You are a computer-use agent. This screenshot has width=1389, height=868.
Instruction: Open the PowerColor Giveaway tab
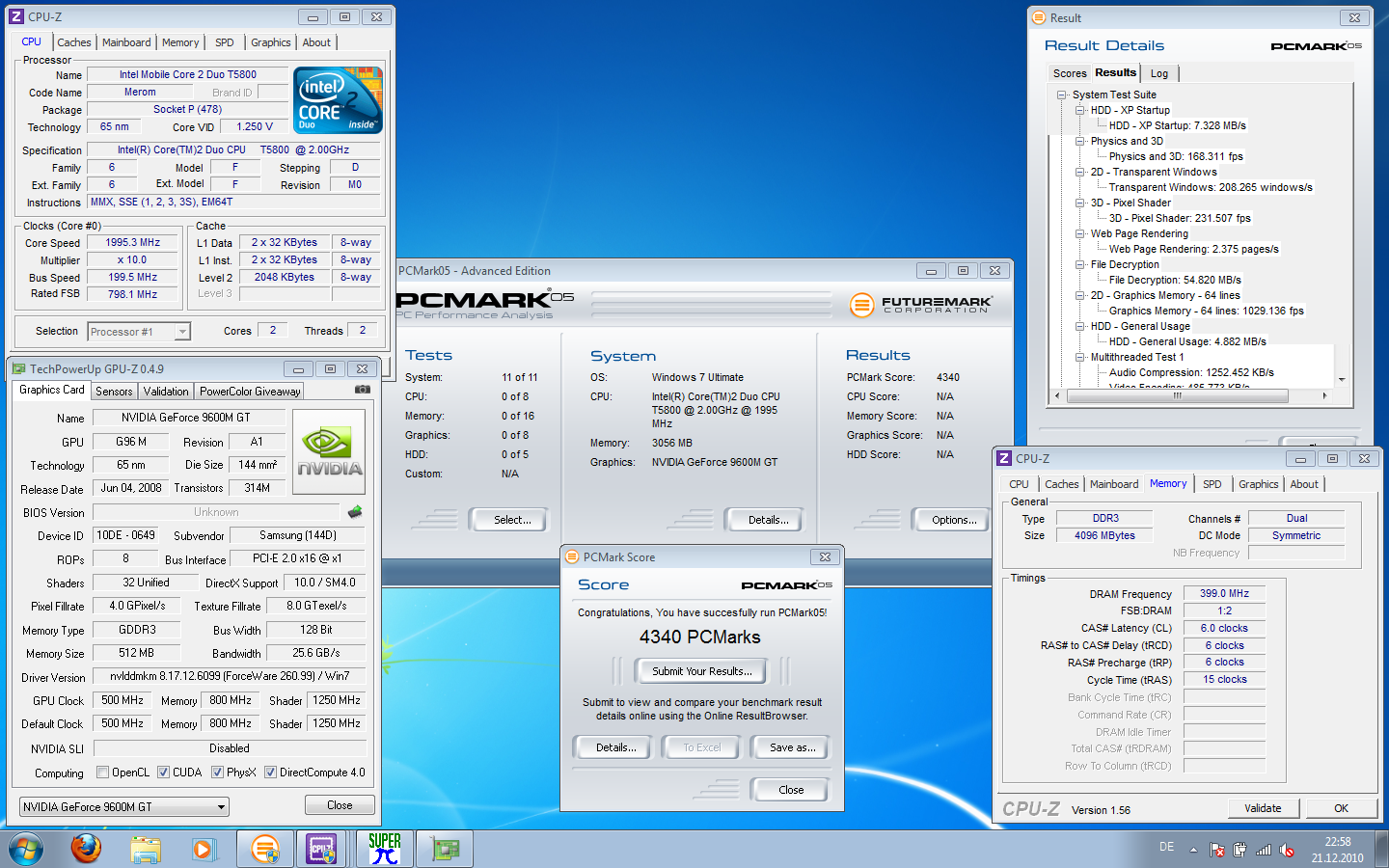pyautogui.click(x=250, y=391)
